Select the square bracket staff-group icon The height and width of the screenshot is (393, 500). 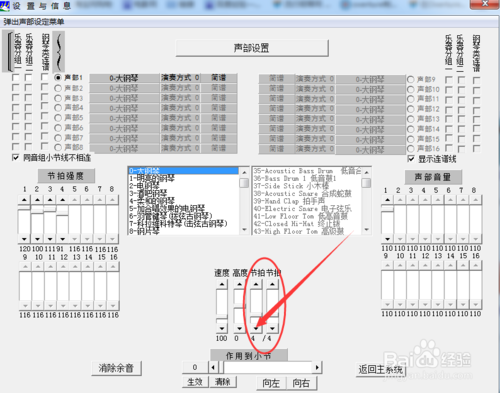[x=8, y=52]
